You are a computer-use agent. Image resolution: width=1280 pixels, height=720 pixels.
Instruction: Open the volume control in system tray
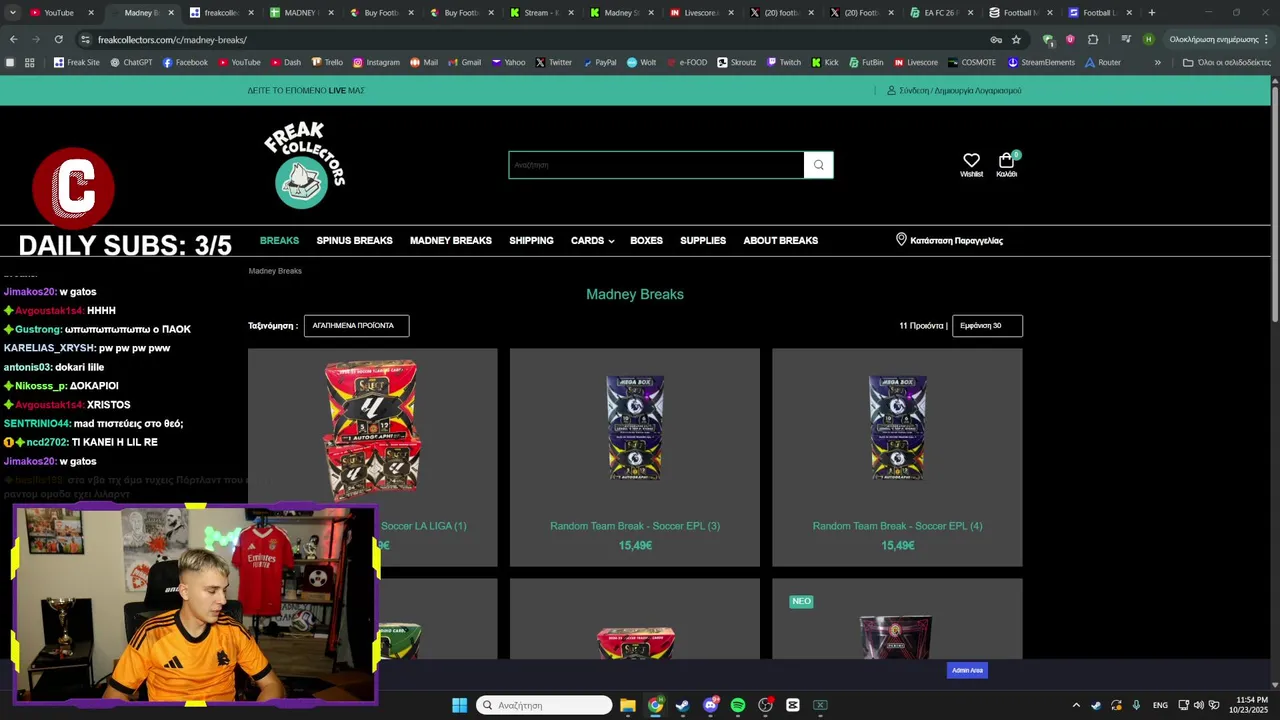(1198, 705)
